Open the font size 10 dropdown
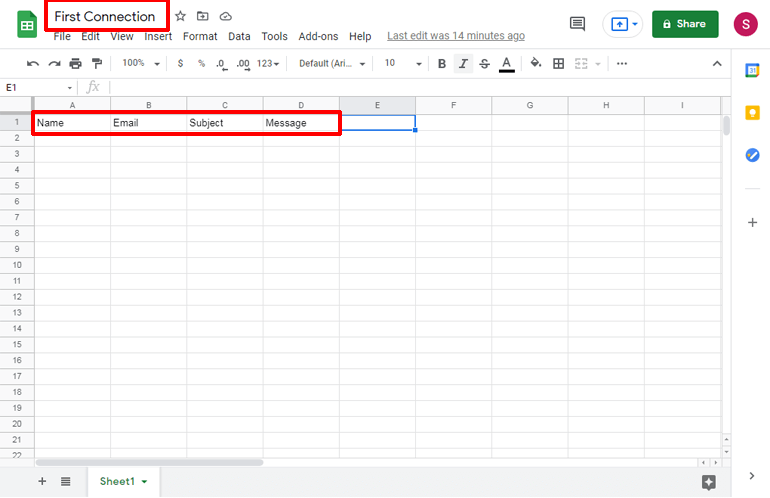The width and height of the screenshot is (770, 498). (x=403, y=63)
